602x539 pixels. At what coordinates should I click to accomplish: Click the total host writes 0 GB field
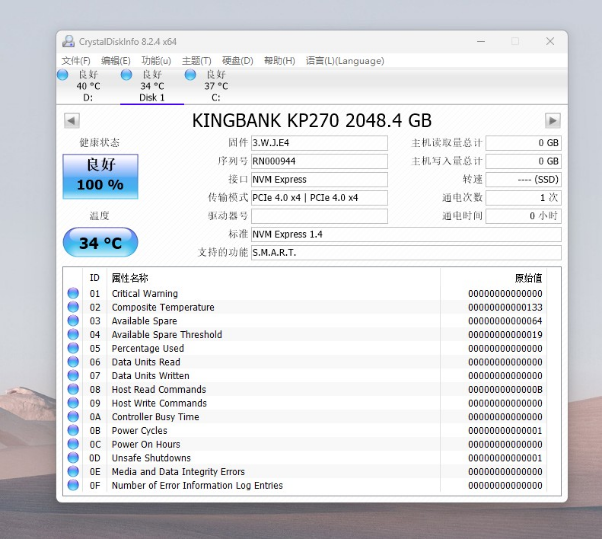point(523,161)
